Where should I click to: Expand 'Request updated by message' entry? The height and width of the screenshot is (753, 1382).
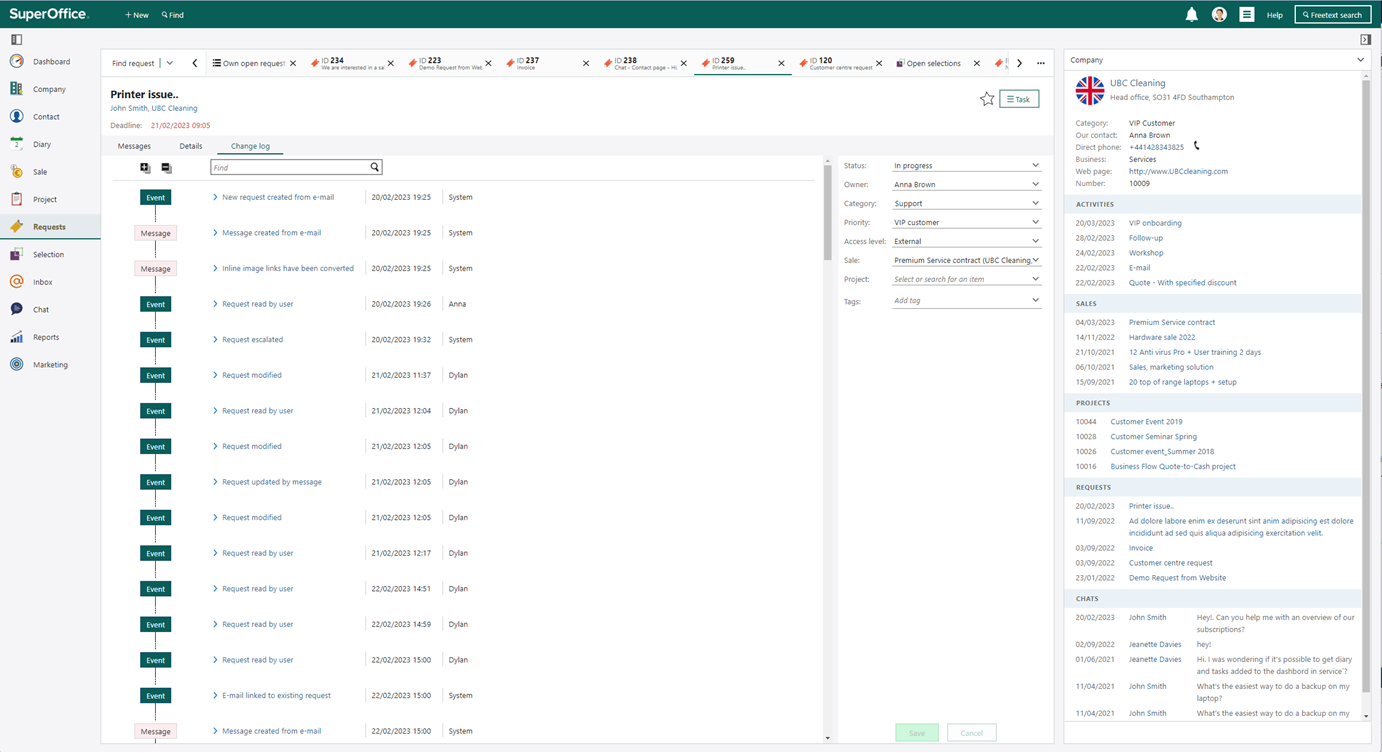point(215,482)
